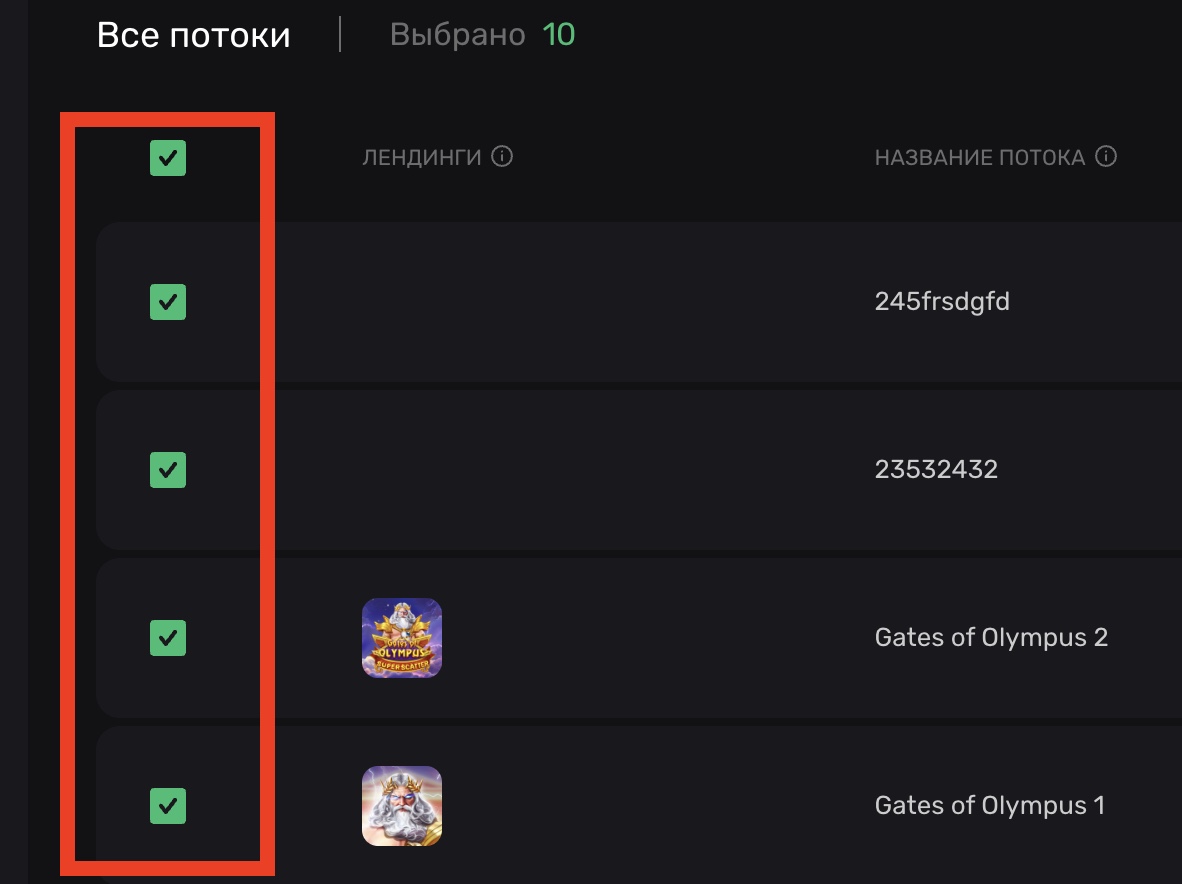
Task: Click the green selected count 10
Action: click(559, 35)
